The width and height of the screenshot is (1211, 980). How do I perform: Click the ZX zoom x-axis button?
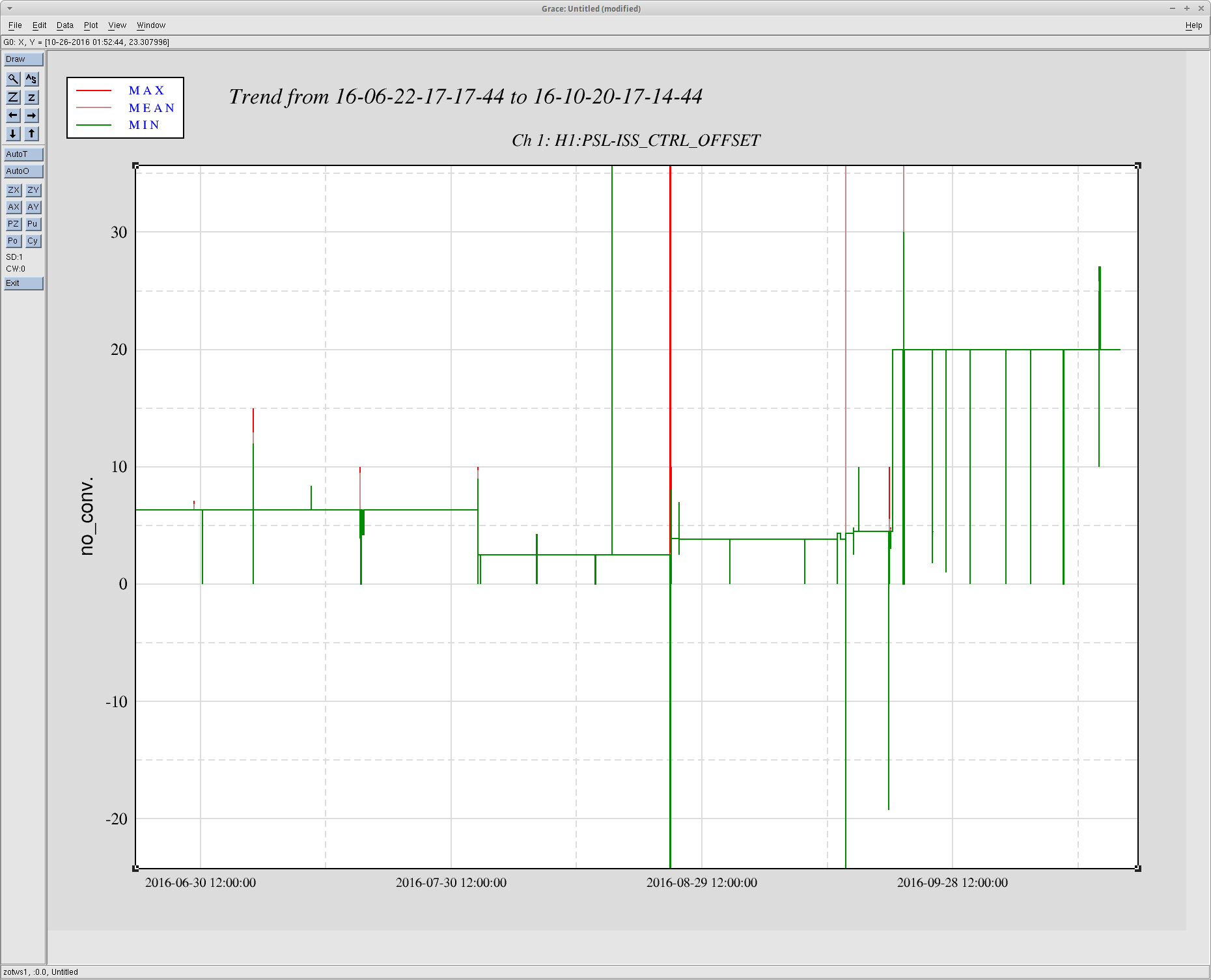(14, 190)
